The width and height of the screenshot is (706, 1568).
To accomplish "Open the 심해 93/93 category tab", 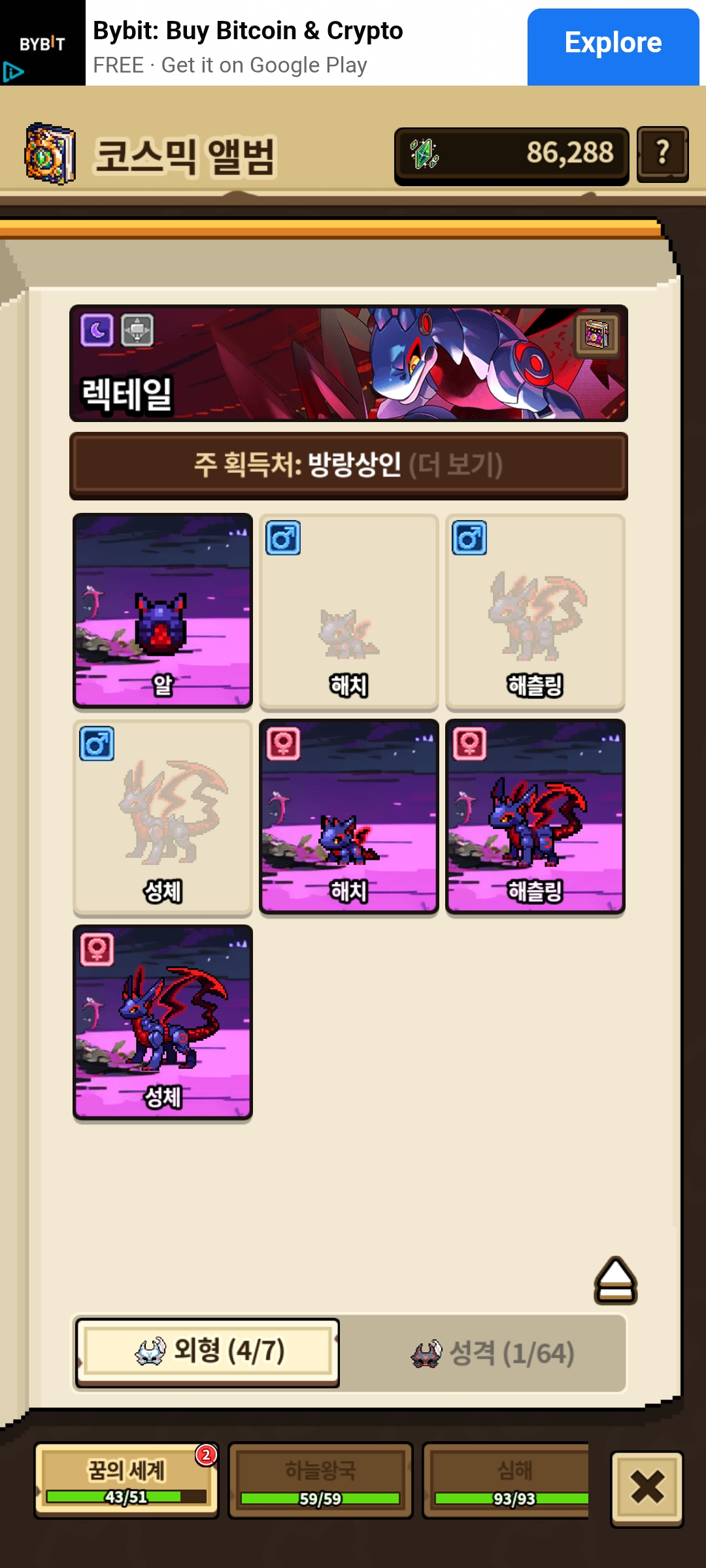I will [x=507, y=1480].
